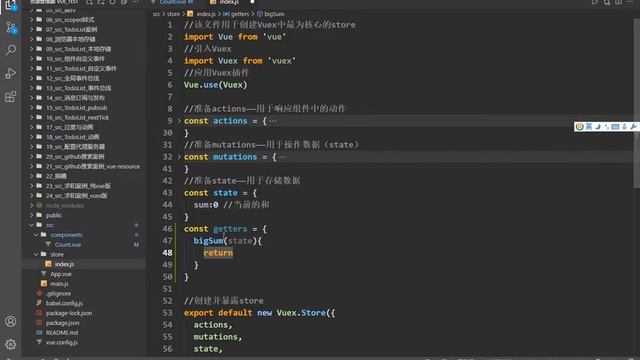Click the unsaved dot on the index.js tab
Image resolution: width=640 pixels, height=360 pixels.
pyautogui.click(x=252, y=2)
